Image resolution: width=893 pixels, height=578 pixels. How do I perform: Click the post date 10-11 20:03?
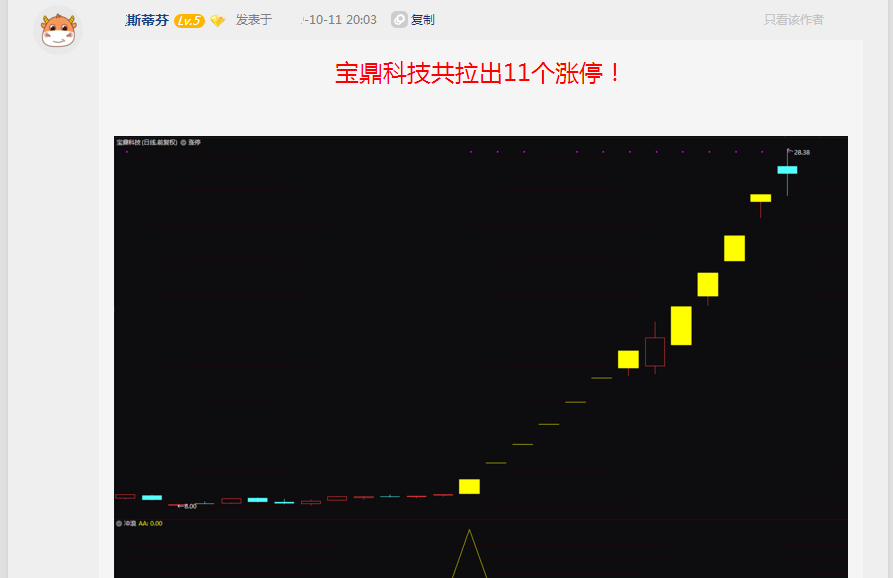pos(339,20)
